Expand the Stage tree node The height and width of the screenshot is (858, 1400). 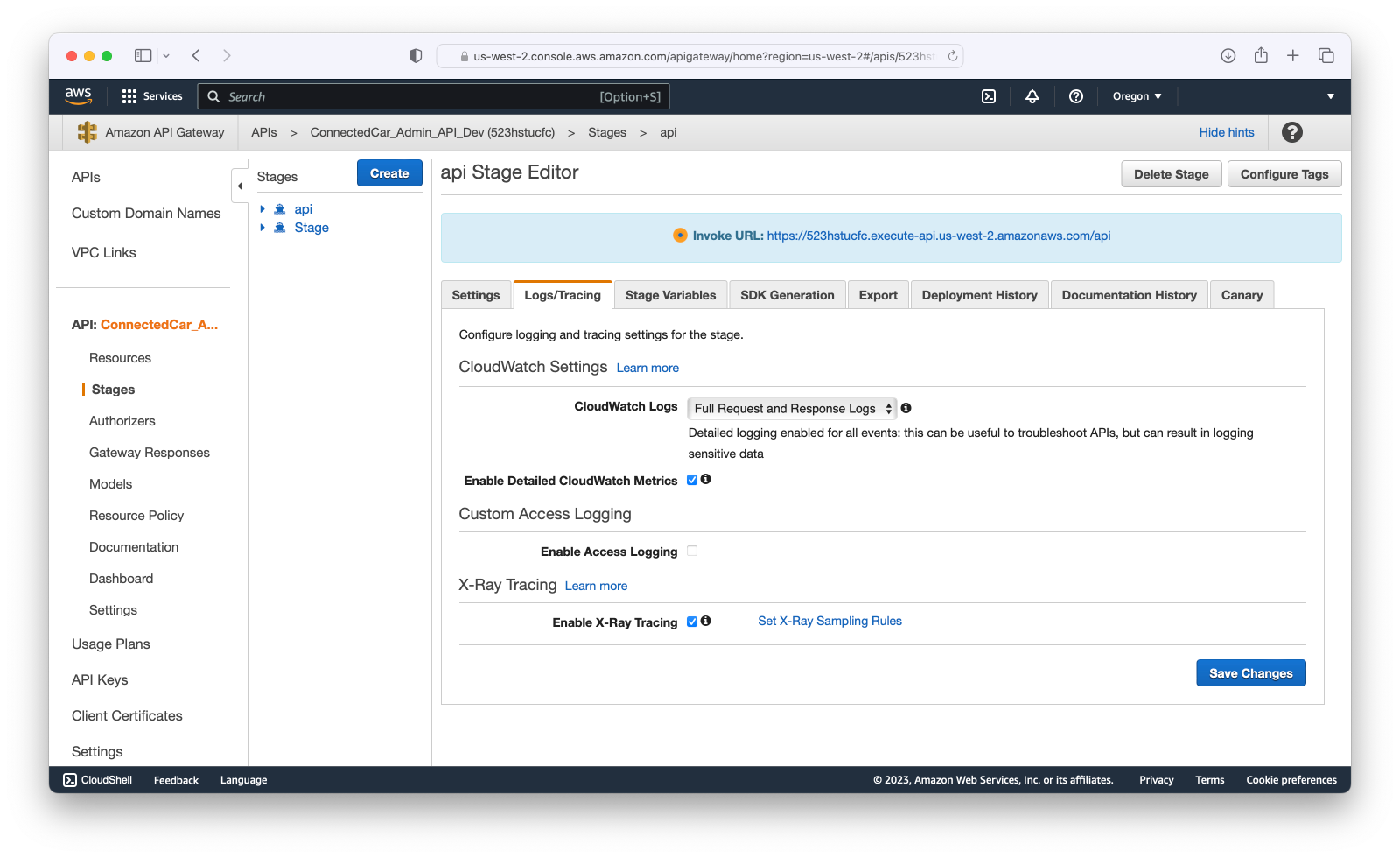click(262, 228)
